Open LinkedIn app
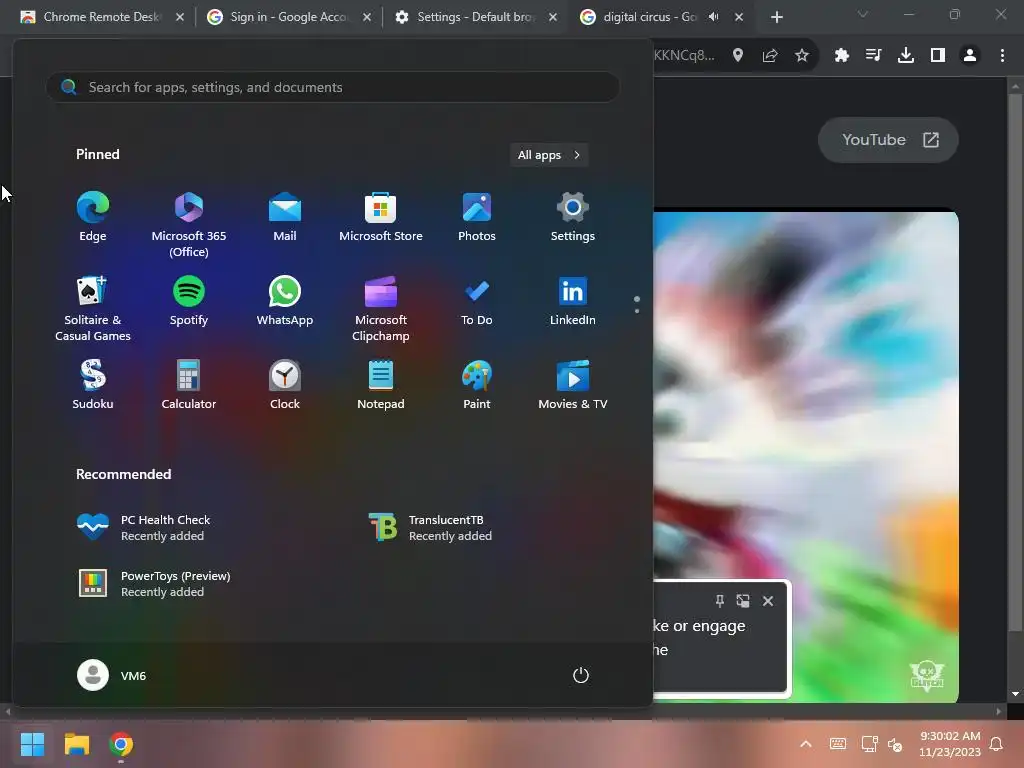The image size is (1024, 768). (573, 300)
